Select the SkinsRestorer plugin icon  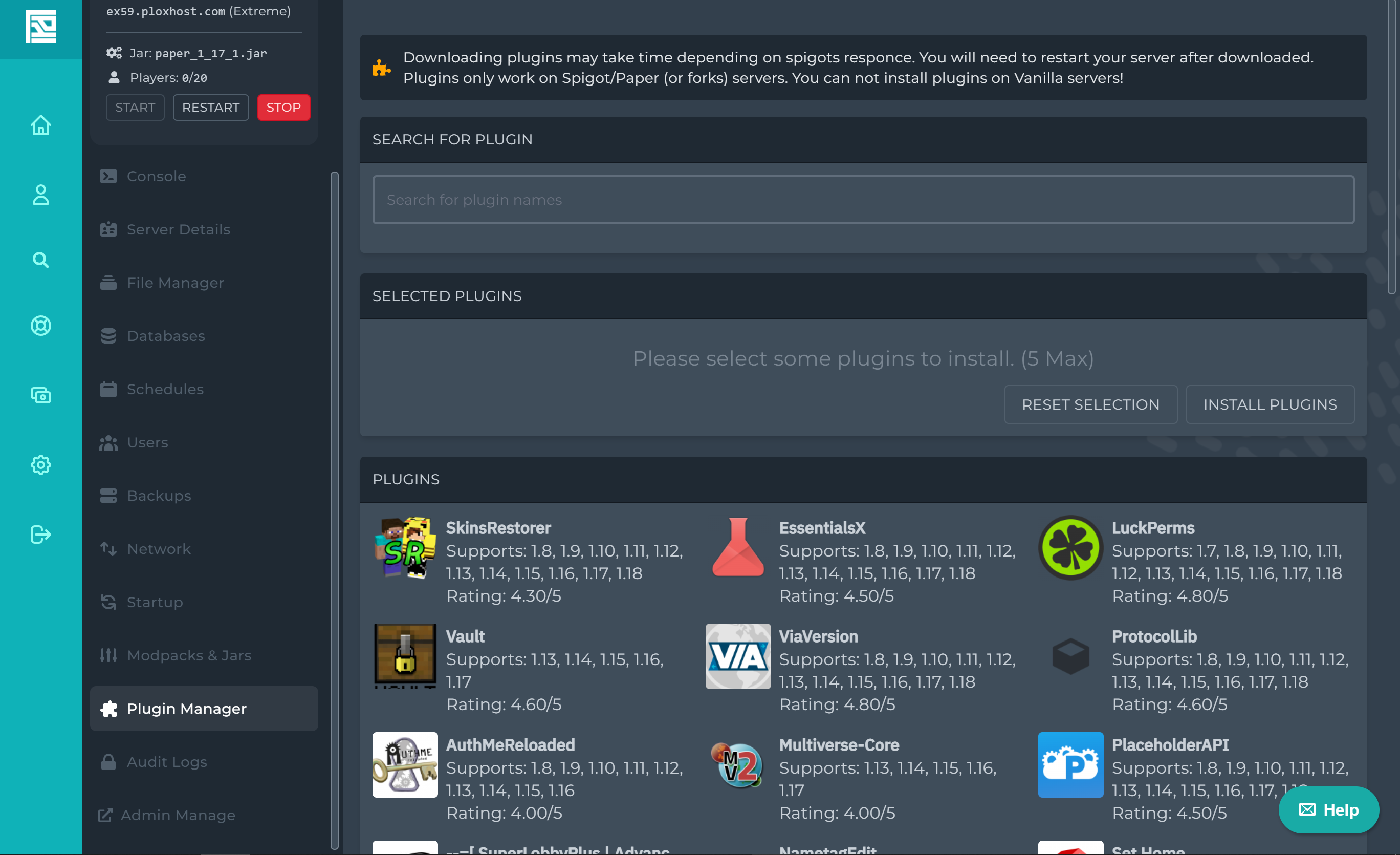coord(405,548)
